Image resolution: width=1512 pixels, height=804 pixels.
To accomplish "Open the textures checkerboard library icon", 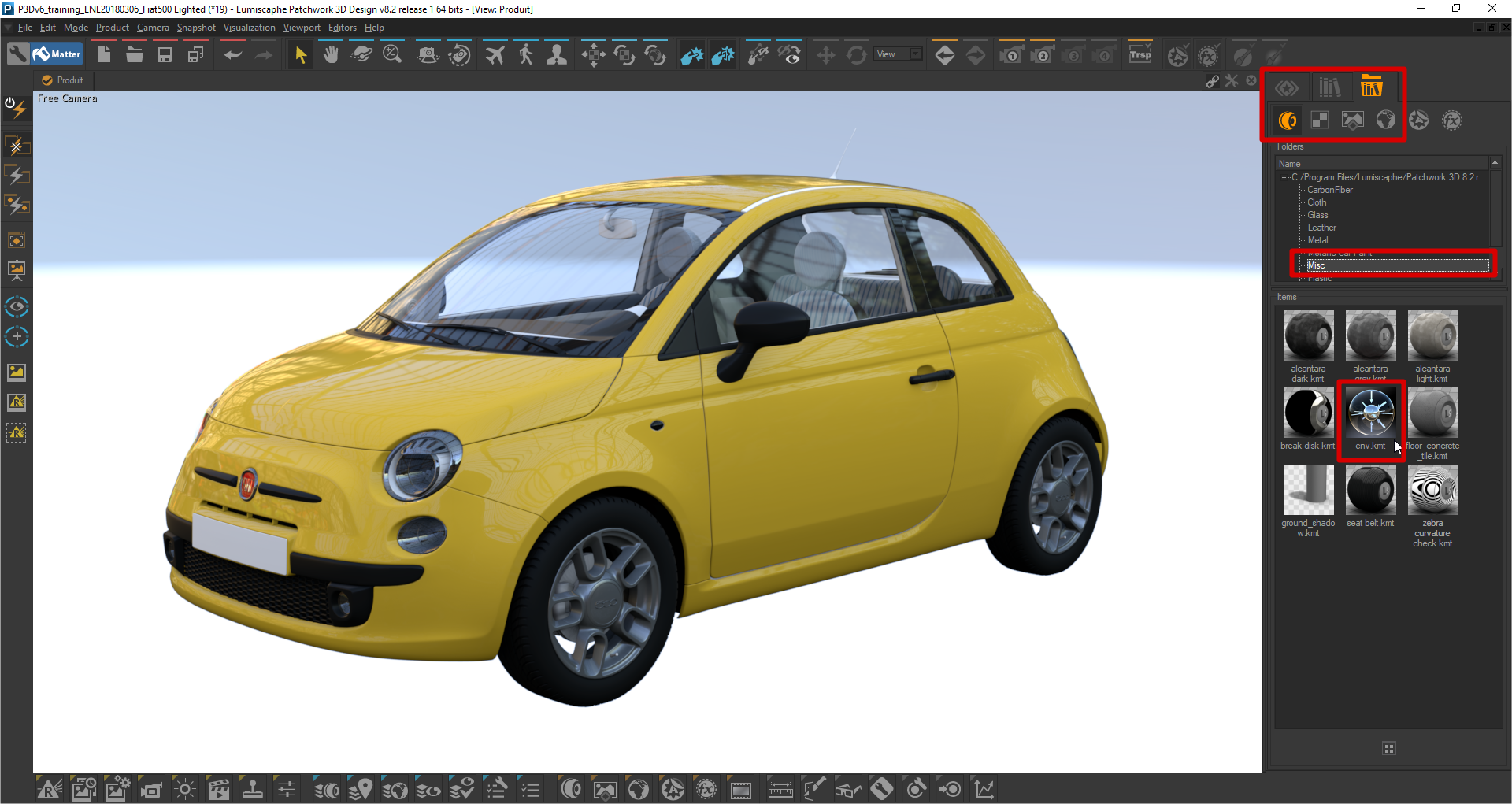I will point(1320,120).
